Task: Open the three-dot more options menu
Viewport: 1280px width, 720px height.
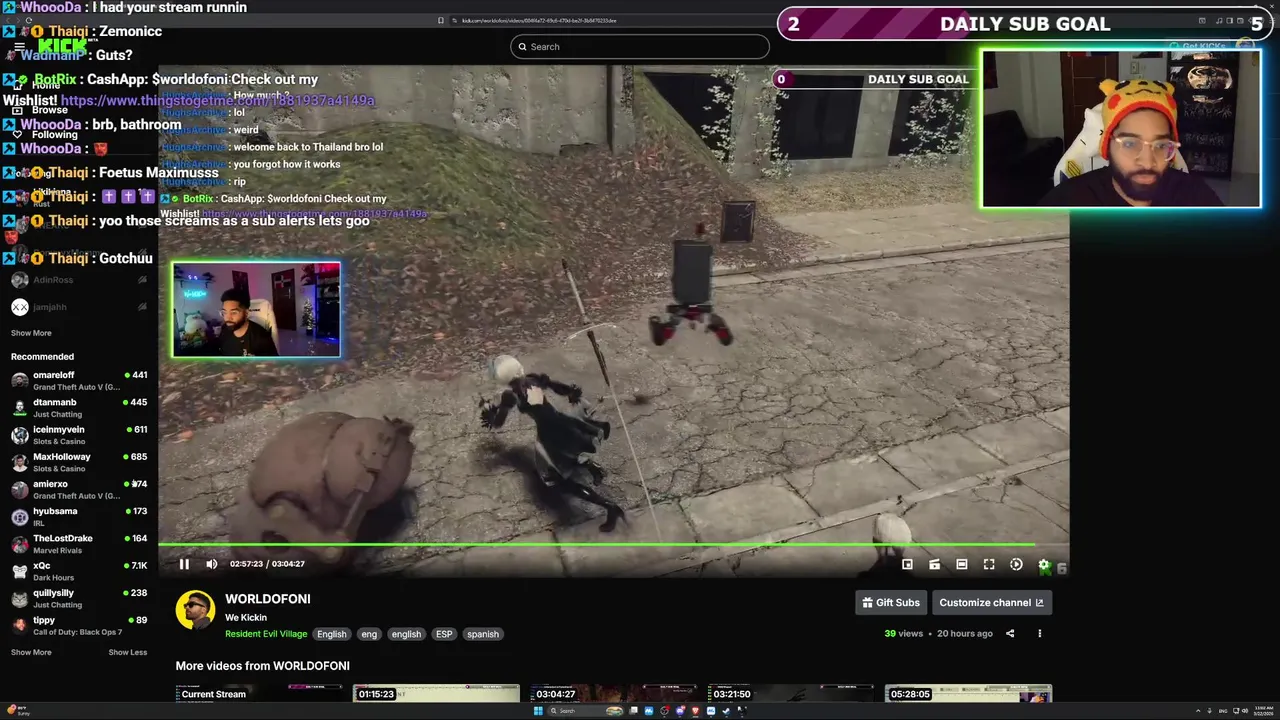Action: pos(1039,633)
